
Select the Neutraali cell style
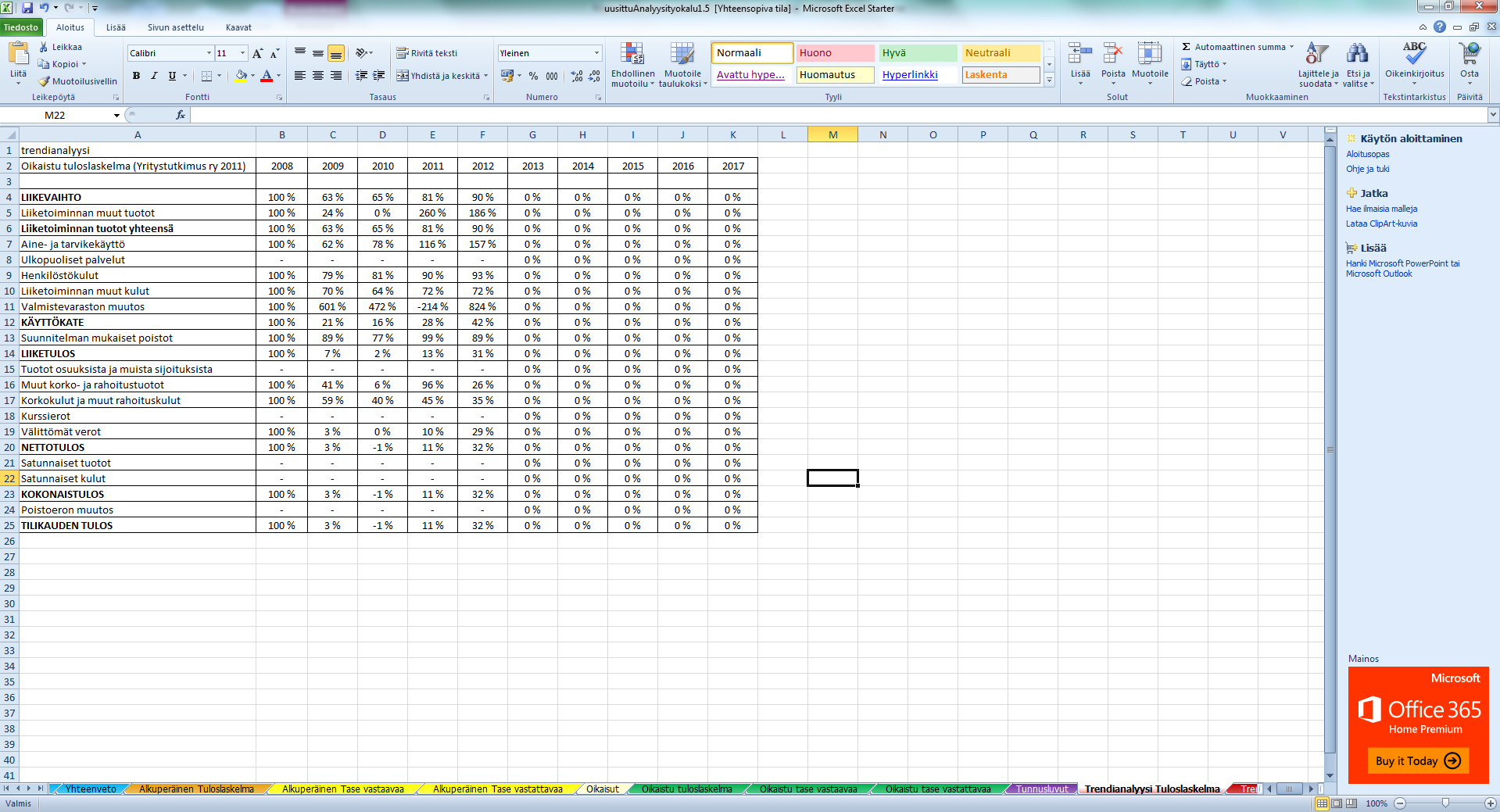pyautogui.click(x=1001, y=53)
